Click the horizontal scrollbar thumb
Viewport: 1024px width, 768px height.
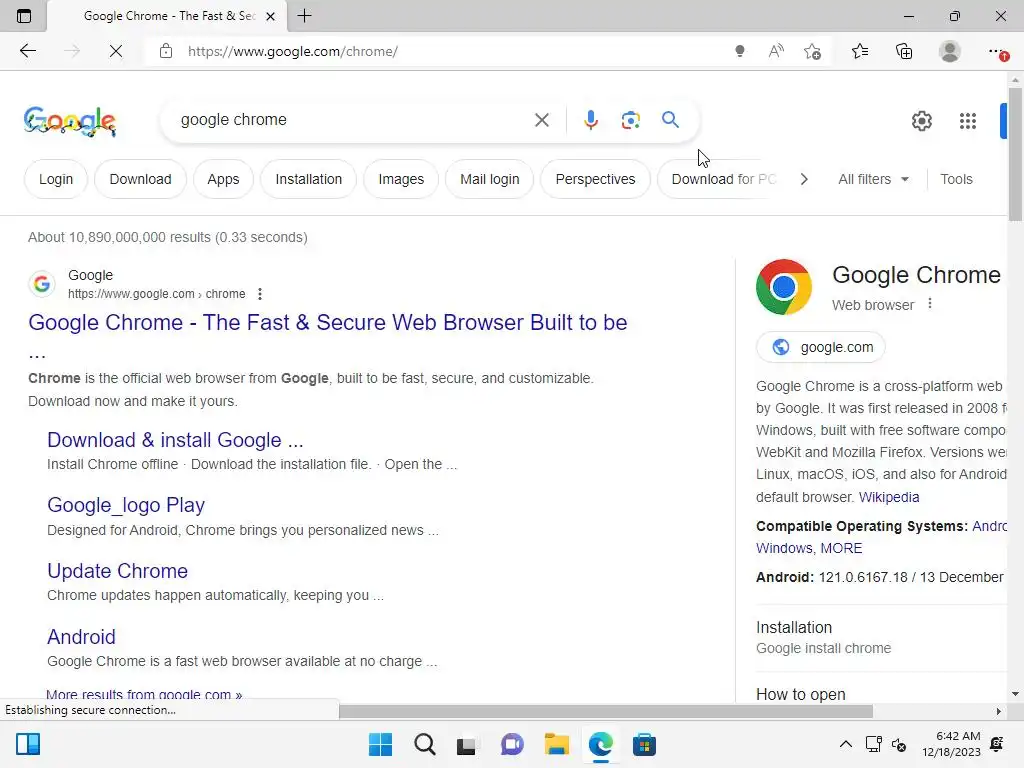pos(605,711)
